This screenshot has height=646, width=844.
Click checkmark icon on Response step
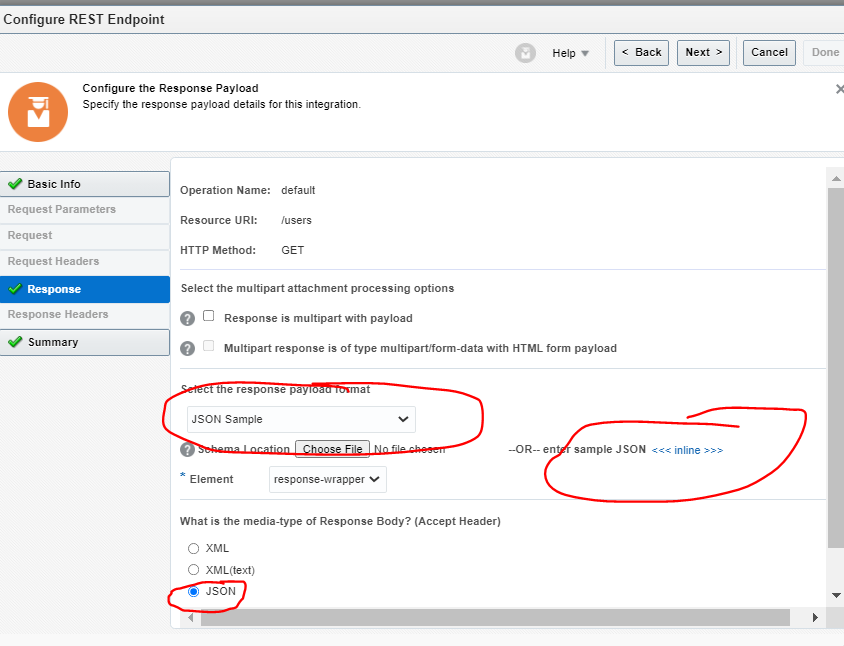[x=15, y=289]
